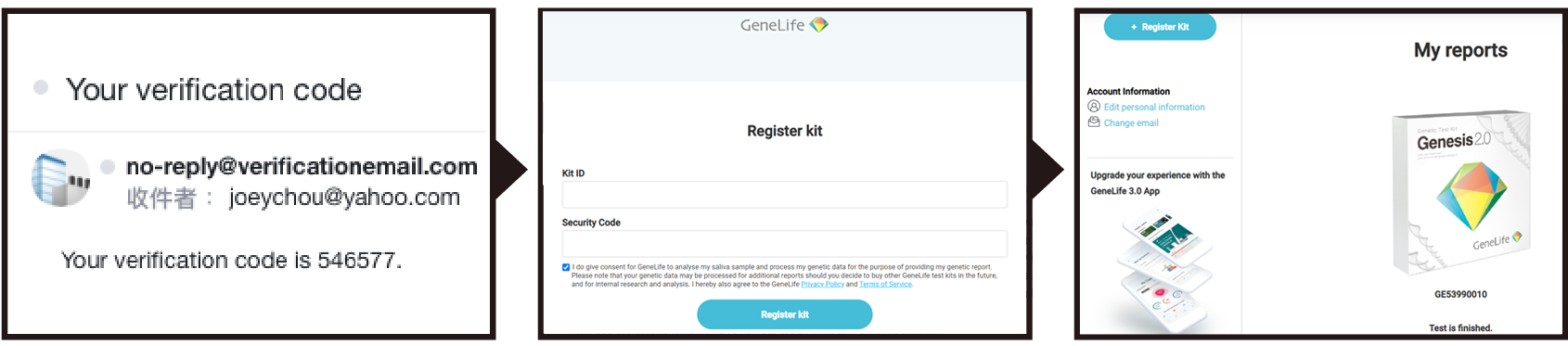Click the sender building avatar icon

click(60, 177)
